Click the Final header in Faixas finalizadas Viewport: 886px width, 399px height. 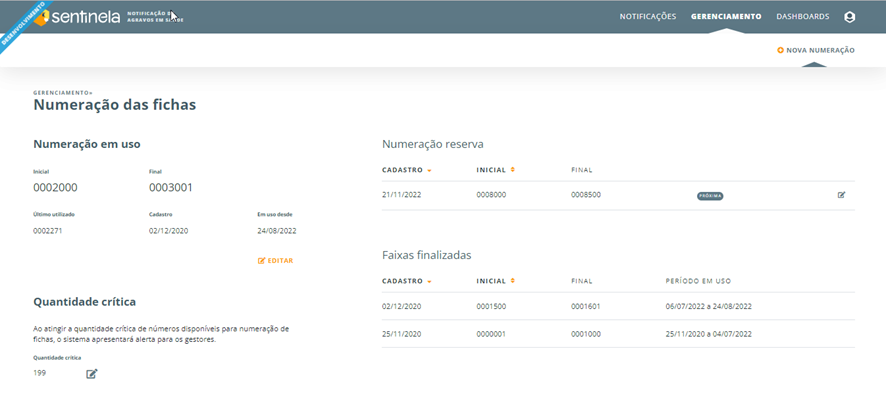click(x=581, y=281)
